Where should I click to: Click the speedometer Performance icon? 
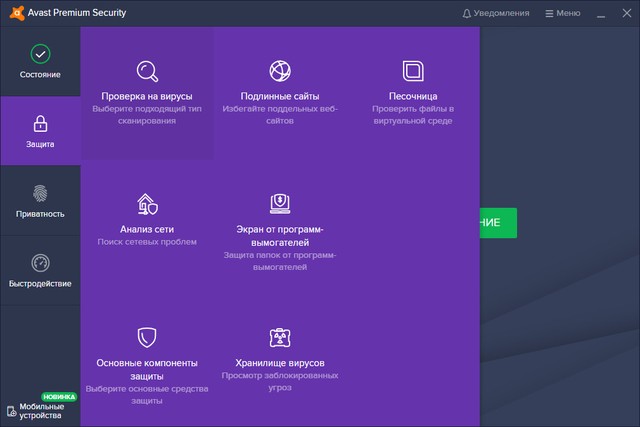[x=40, y=264]
